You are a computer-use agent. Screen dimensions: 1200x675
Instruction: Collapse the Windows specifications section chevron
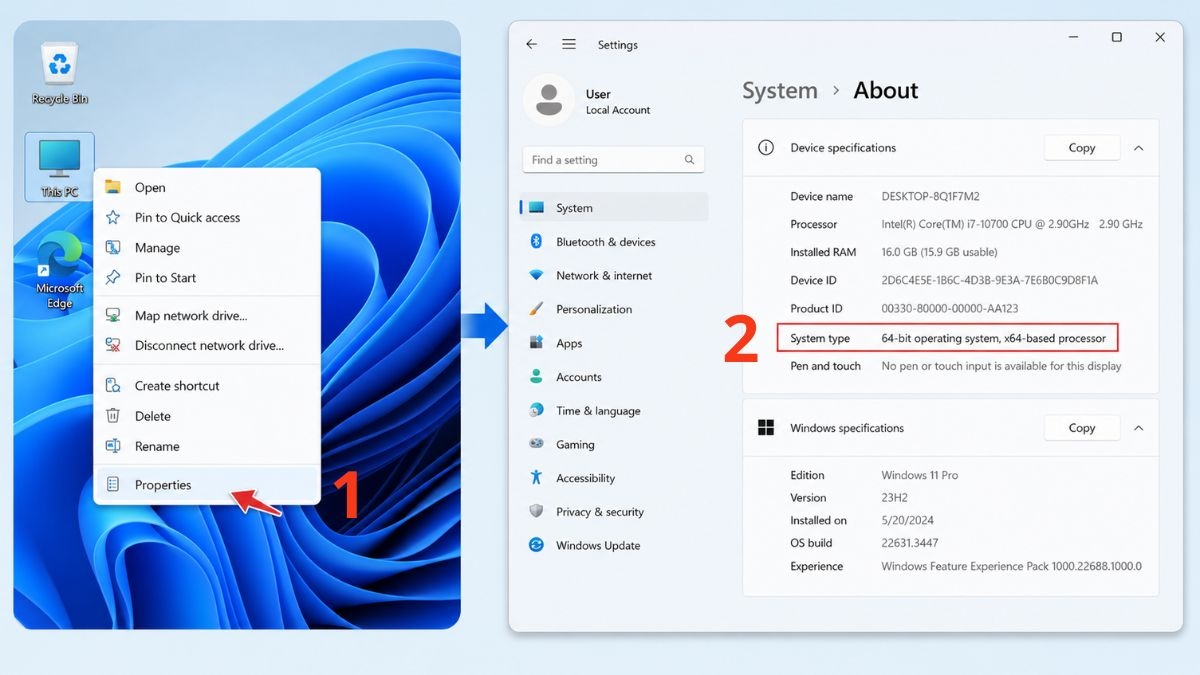pyautogui.click(x=1138, y=427)
